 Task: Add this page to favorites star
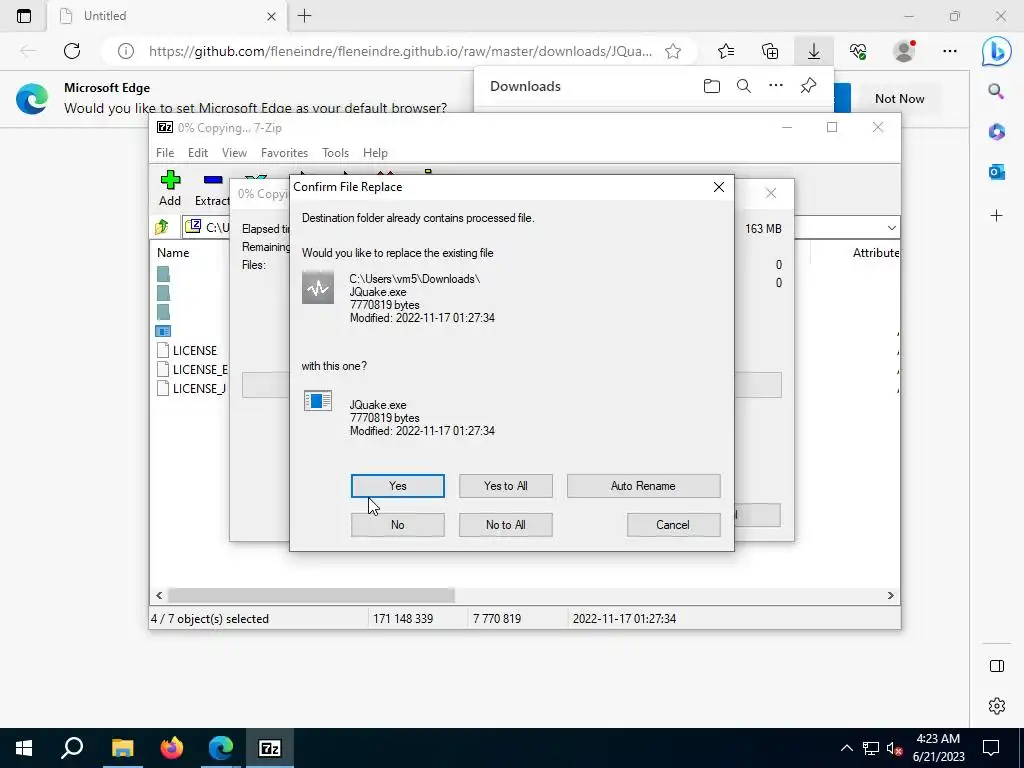tap(673, 51)
